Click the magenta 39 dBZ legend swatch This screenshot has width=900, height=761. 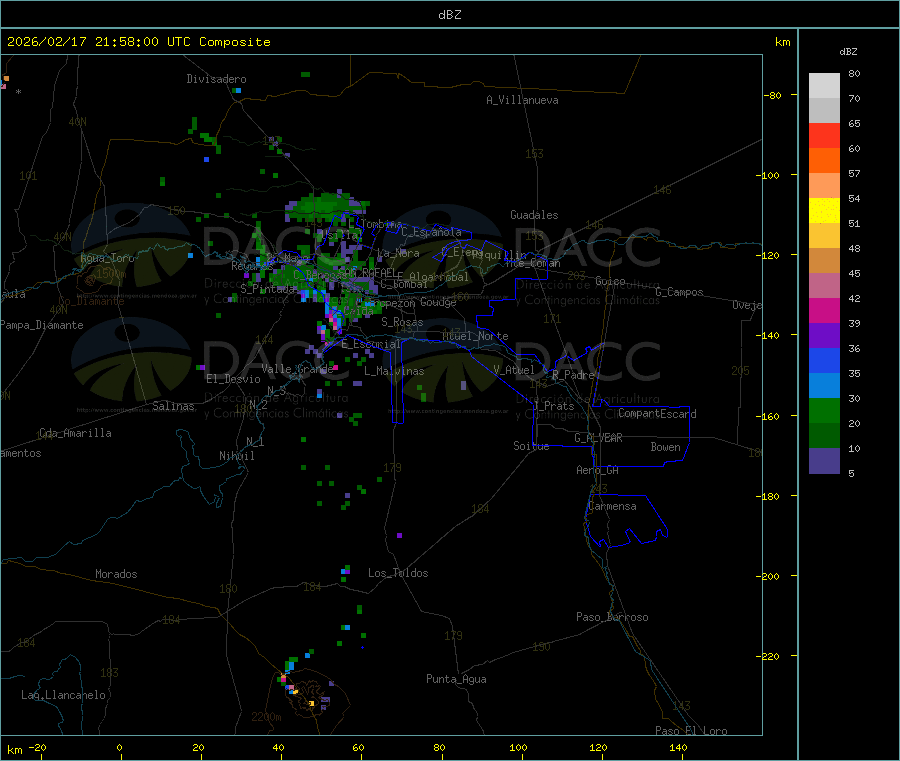tap(824, 310)
